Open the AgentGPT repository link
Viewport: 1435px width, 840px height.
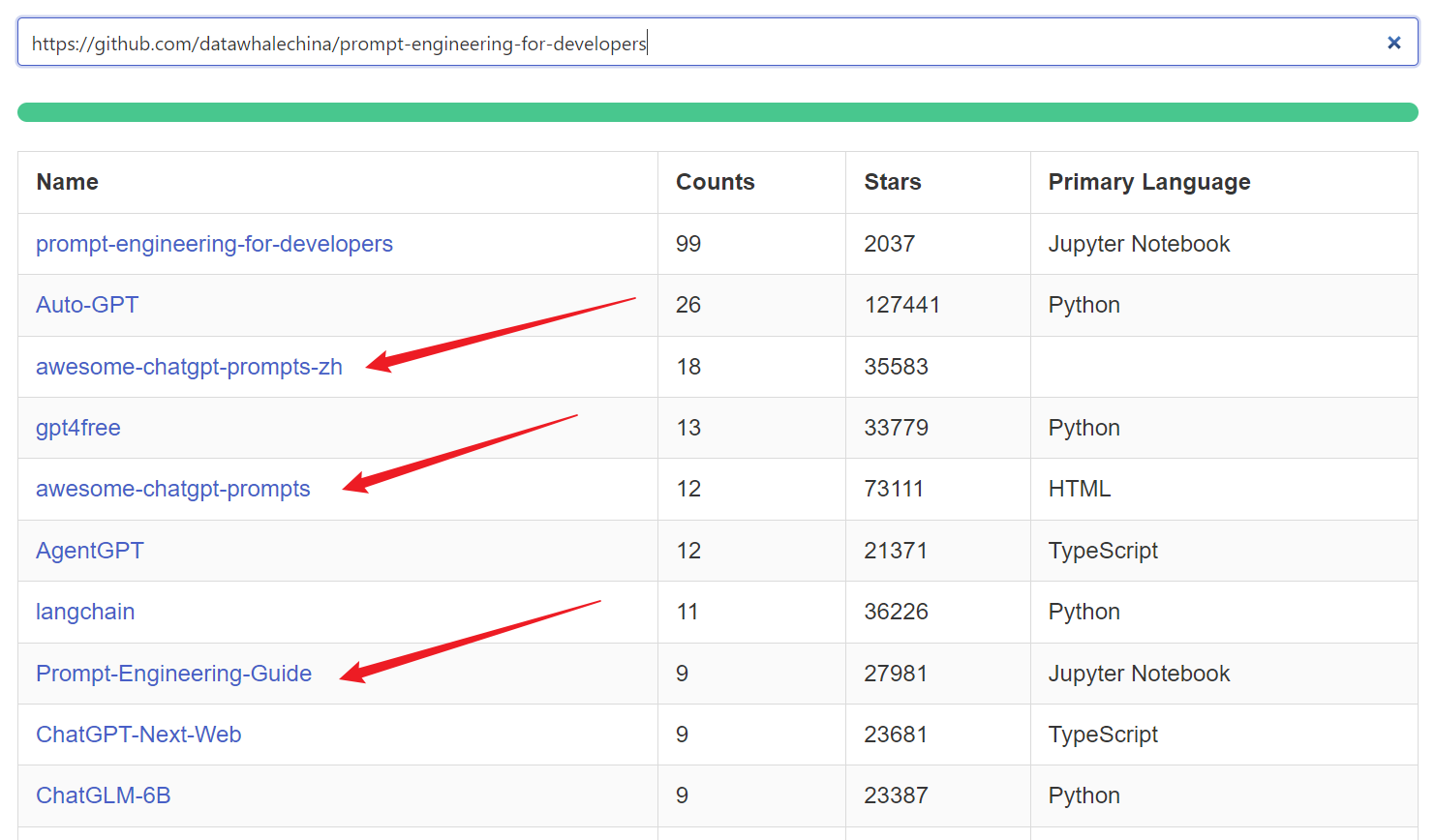[x=89, y=551]
